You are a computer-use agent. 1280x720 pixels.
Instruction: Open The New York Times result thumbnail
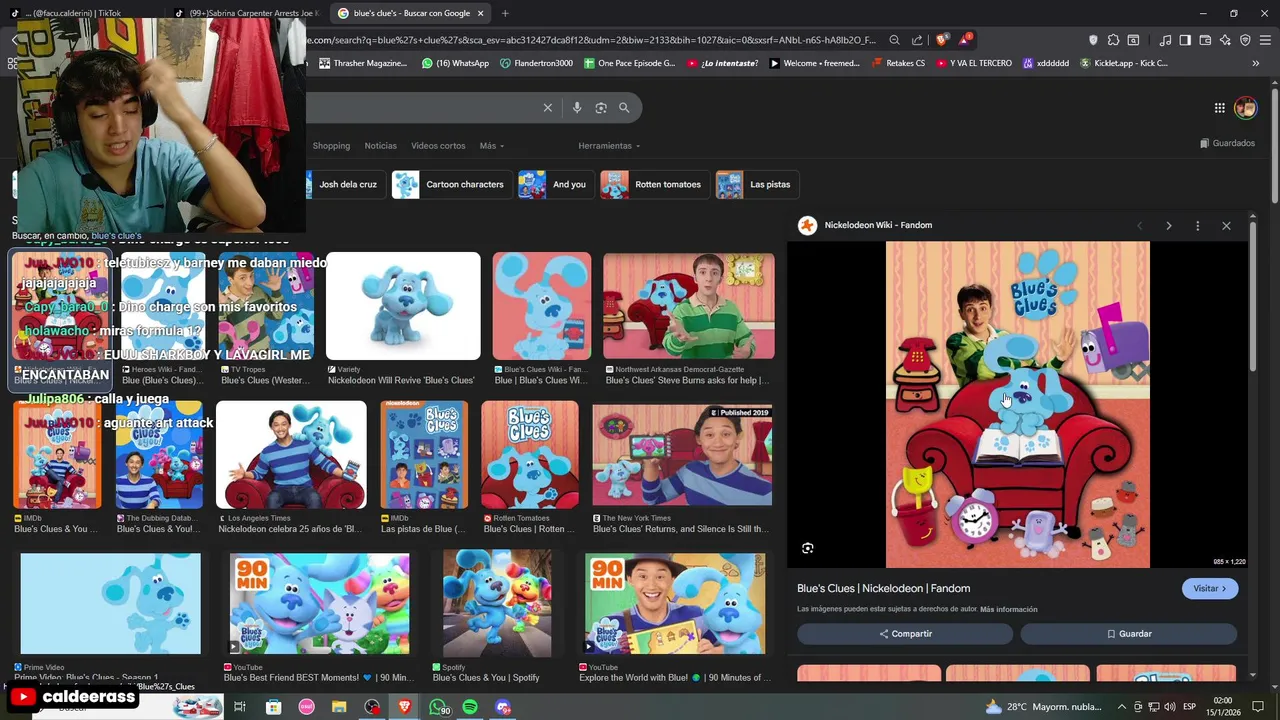click(682, 455)
